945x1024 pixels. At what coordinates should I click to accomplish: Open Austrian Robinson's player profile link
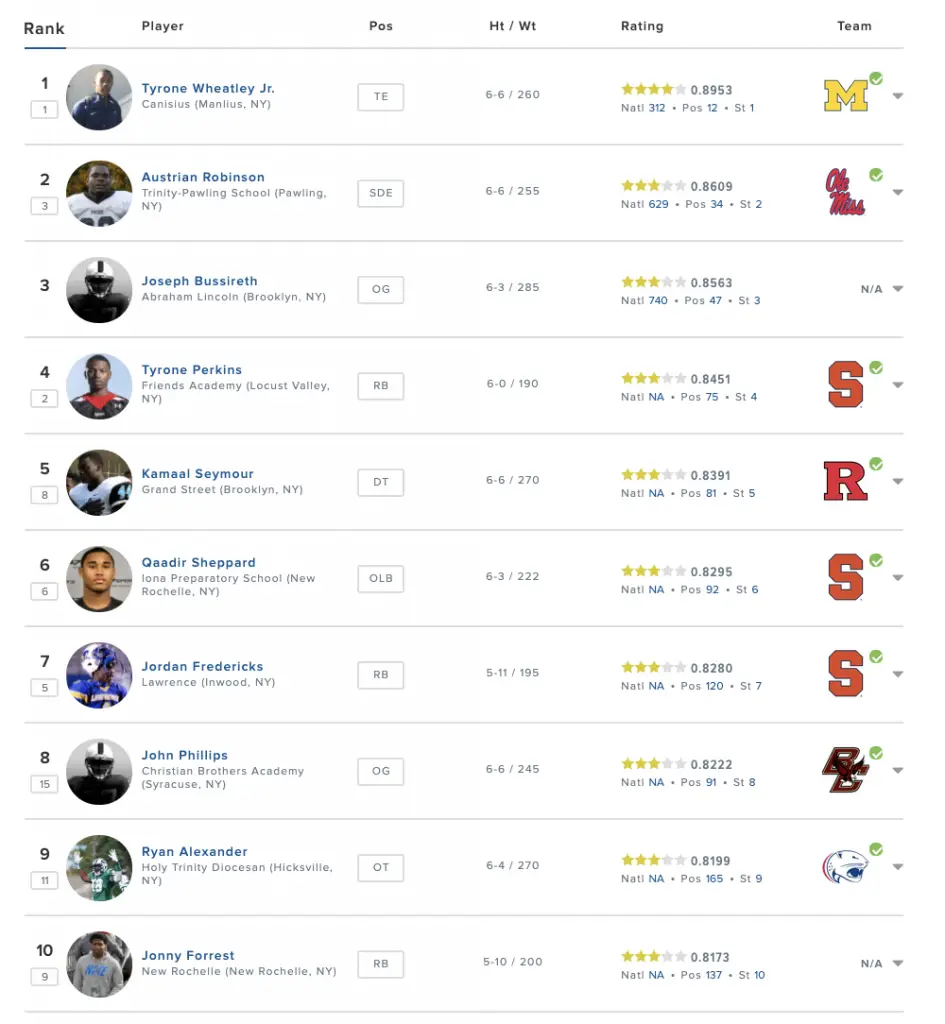pos(203,177)
